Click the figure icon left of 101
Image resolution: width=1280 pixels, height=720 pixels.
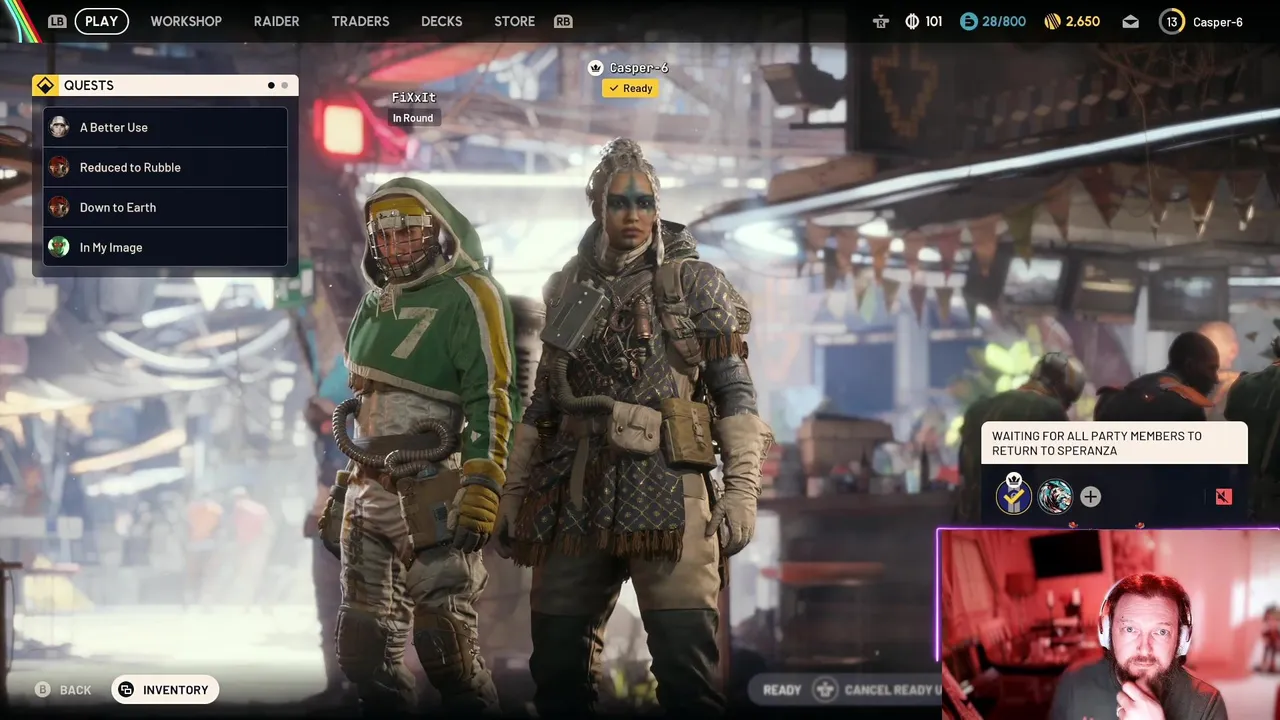(881, 21)
